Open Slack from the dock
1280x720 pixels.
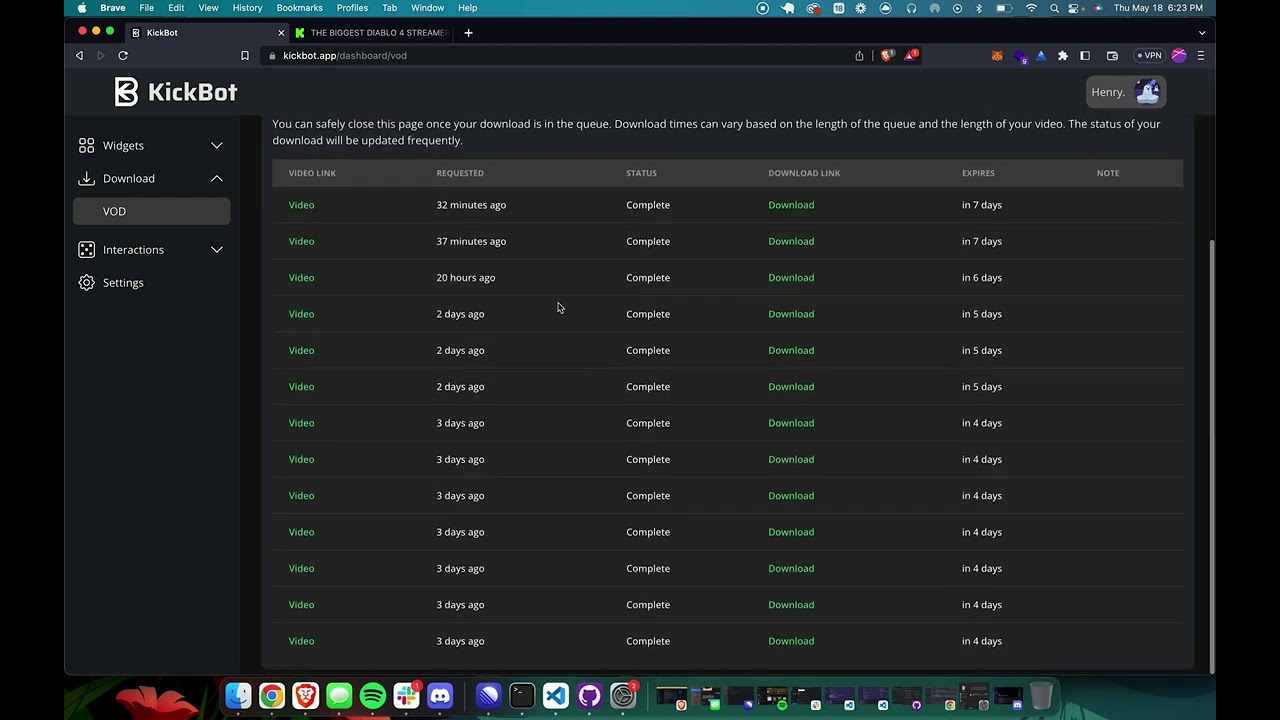[x=407, y=696]
